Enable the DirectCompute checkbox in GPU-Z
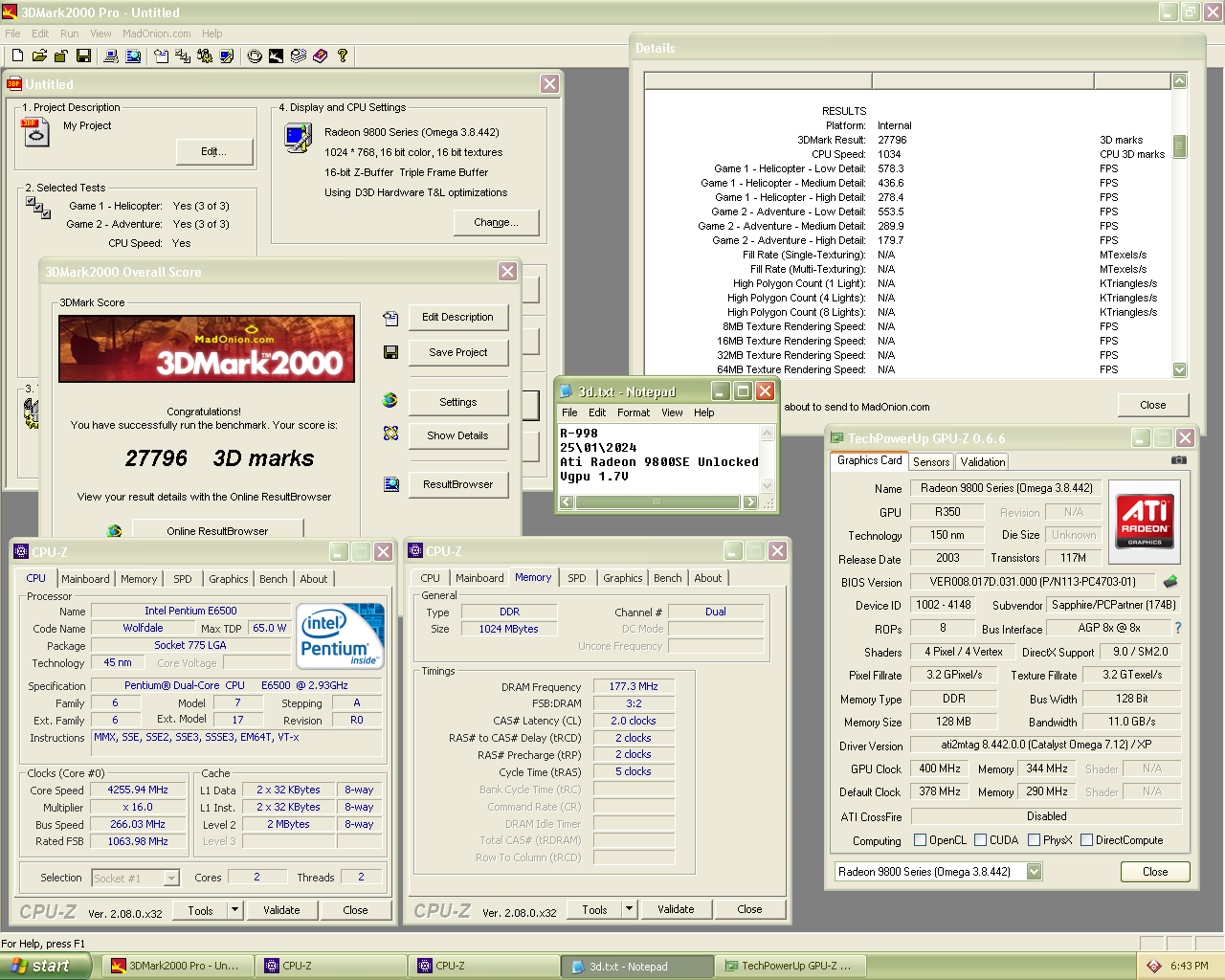Image resolution: width=1225 pixels, height=980 pixels. coord(1087,840)
